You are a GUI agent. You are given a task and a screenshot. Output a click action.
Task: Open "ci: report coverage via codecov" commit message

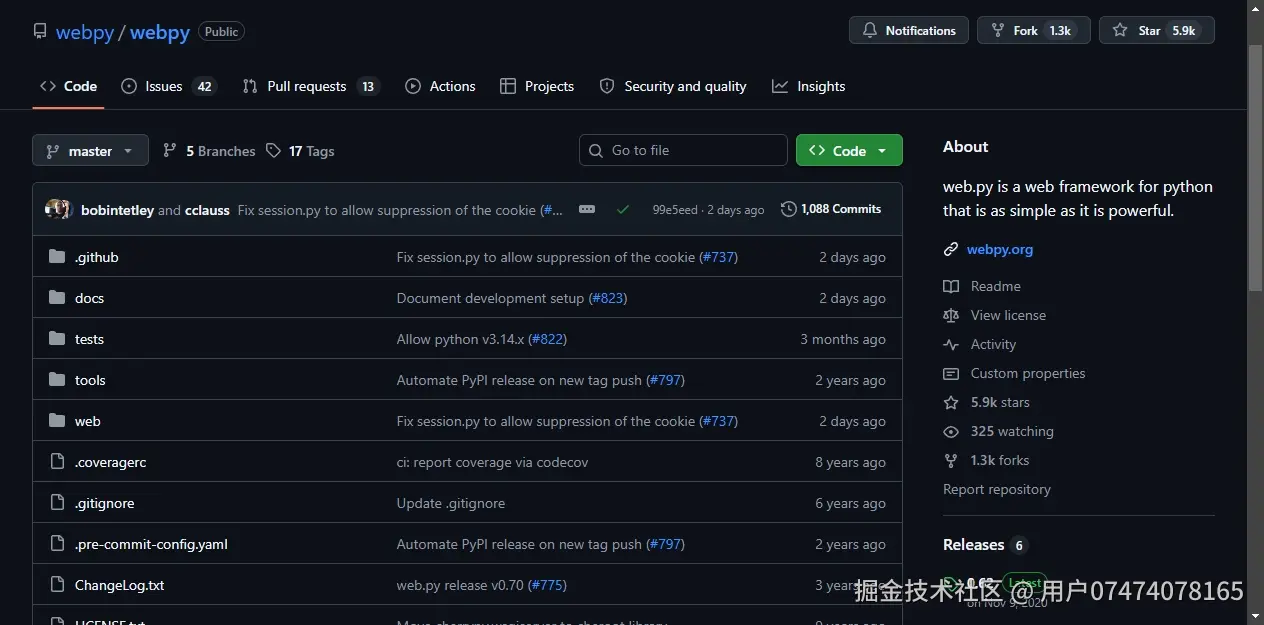(492, 462)
